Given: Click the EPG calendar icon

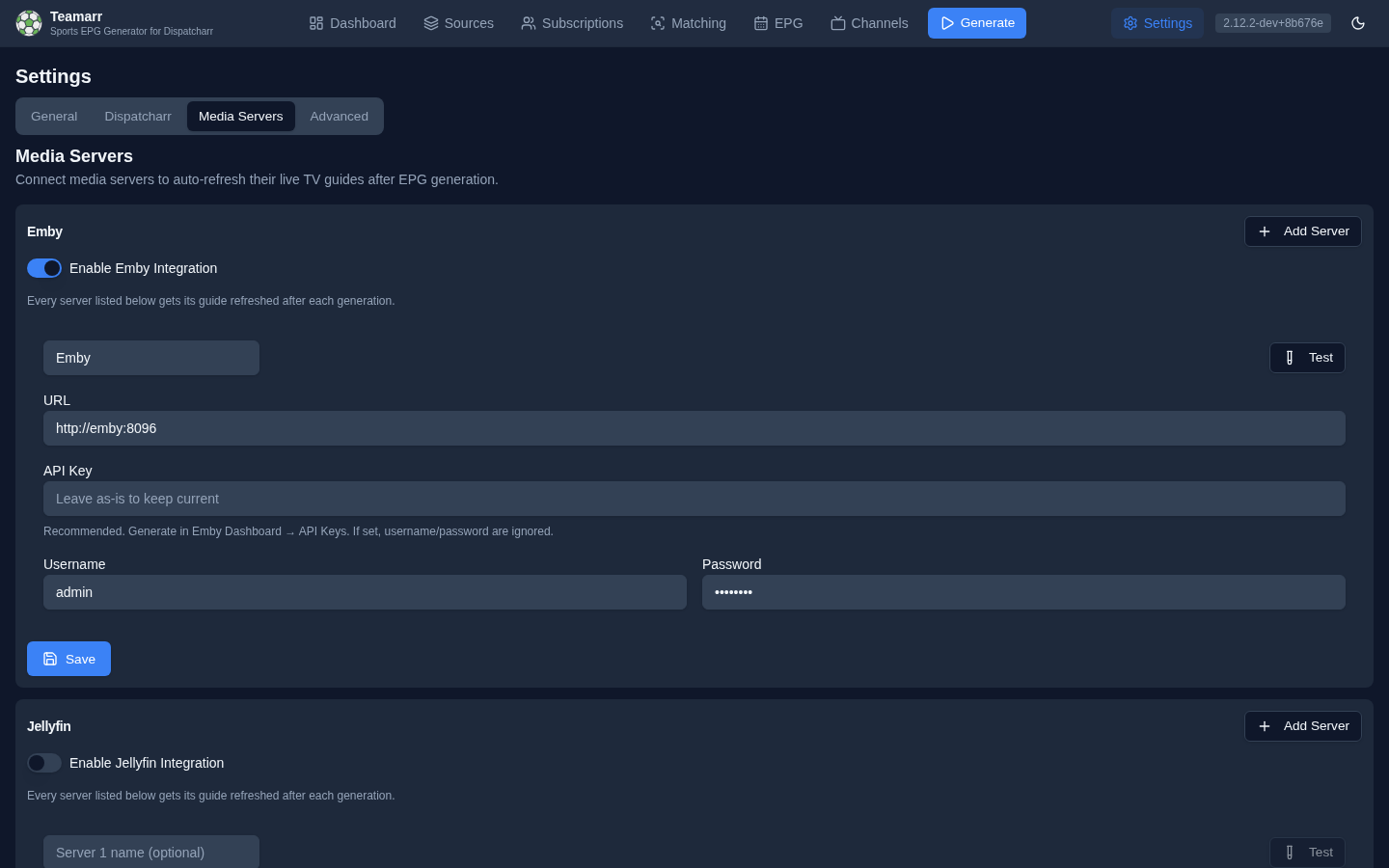Looking at the screenshot, I should pos(761,23).
